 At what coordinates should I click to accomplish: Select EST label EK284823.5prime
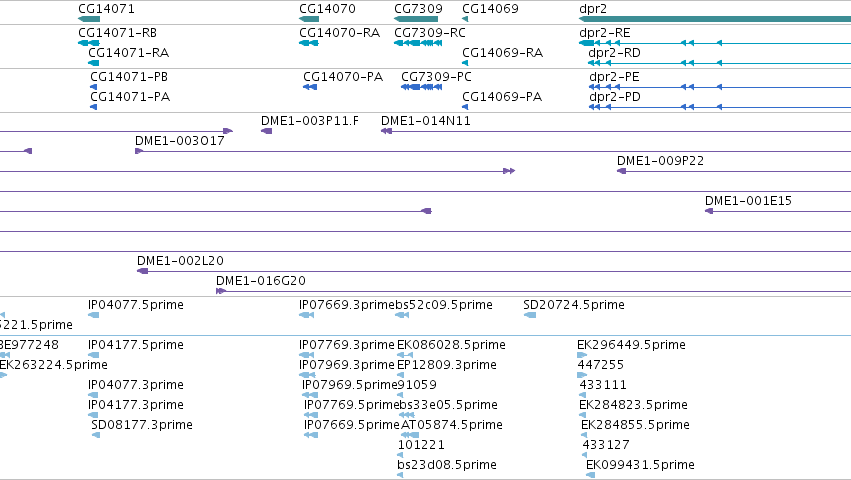click(x=633, y=405)
